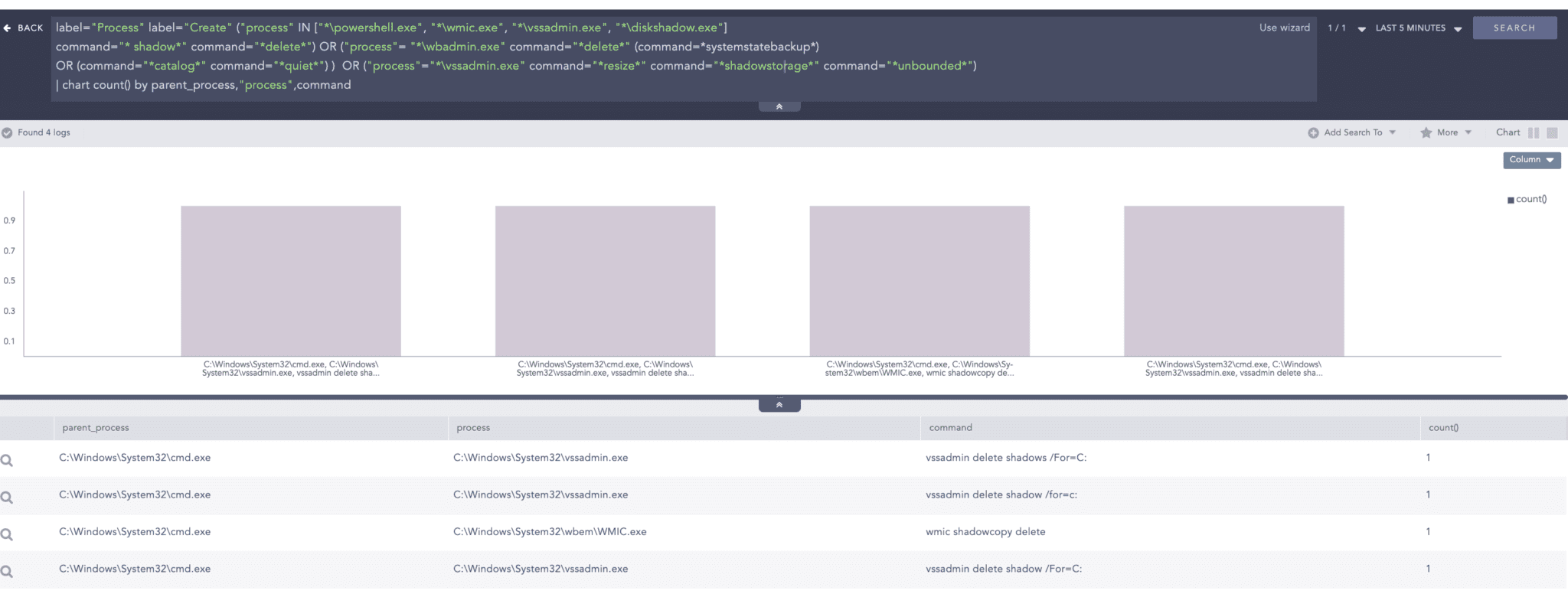
Task: Click the magnifier icon beside vssadmin delete shadows /For=C:
Action: pos(7,461)
